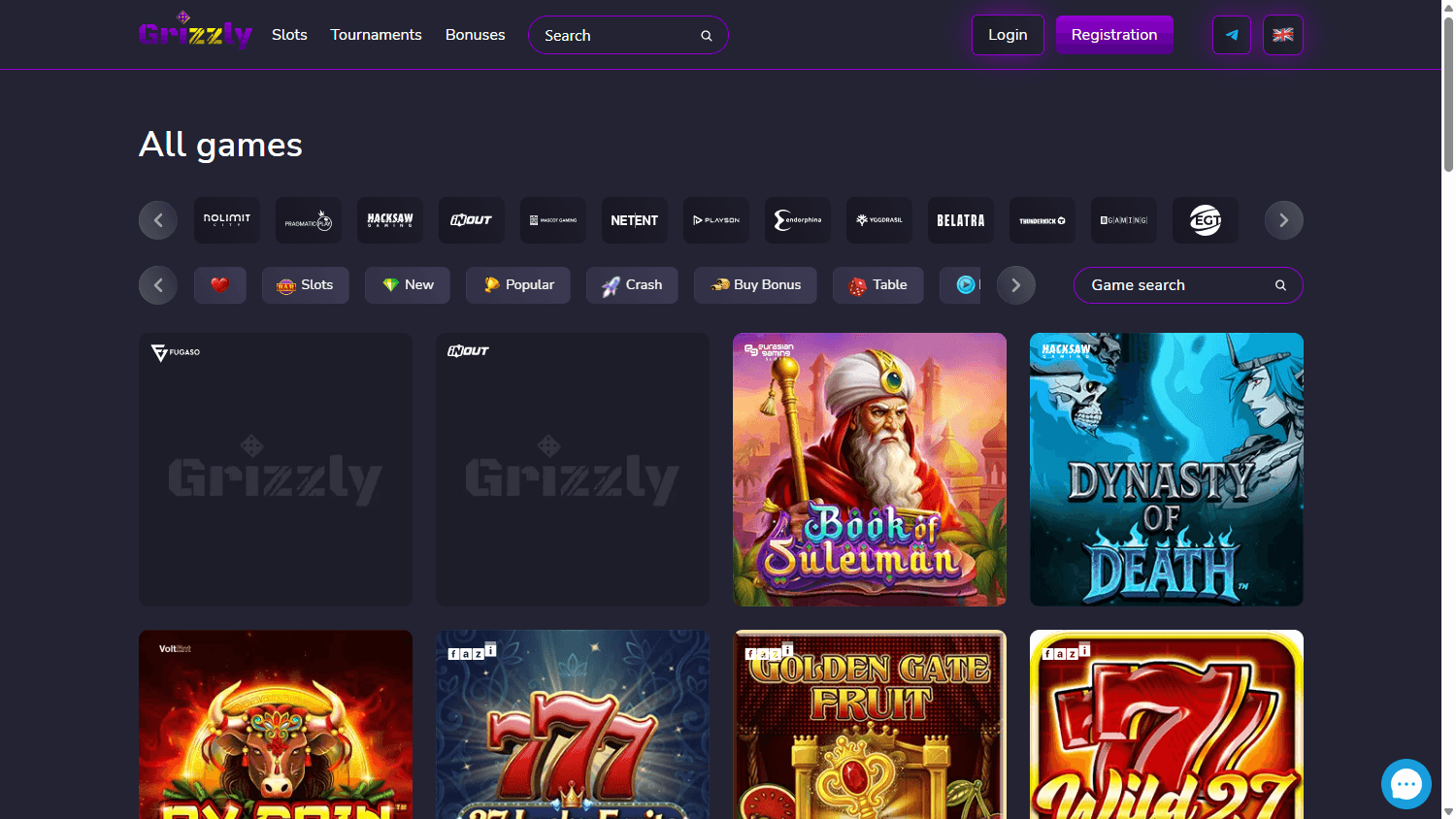1456x819 pixels.
Task: Open the InOut placeholder game card
Action: click(573, 470)
